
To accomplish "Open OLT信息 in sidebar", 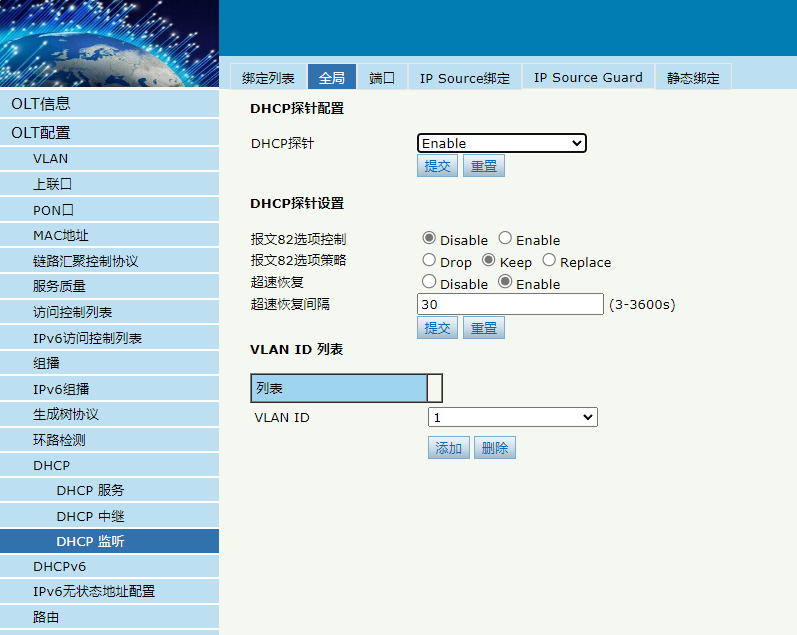I will 109,104.
